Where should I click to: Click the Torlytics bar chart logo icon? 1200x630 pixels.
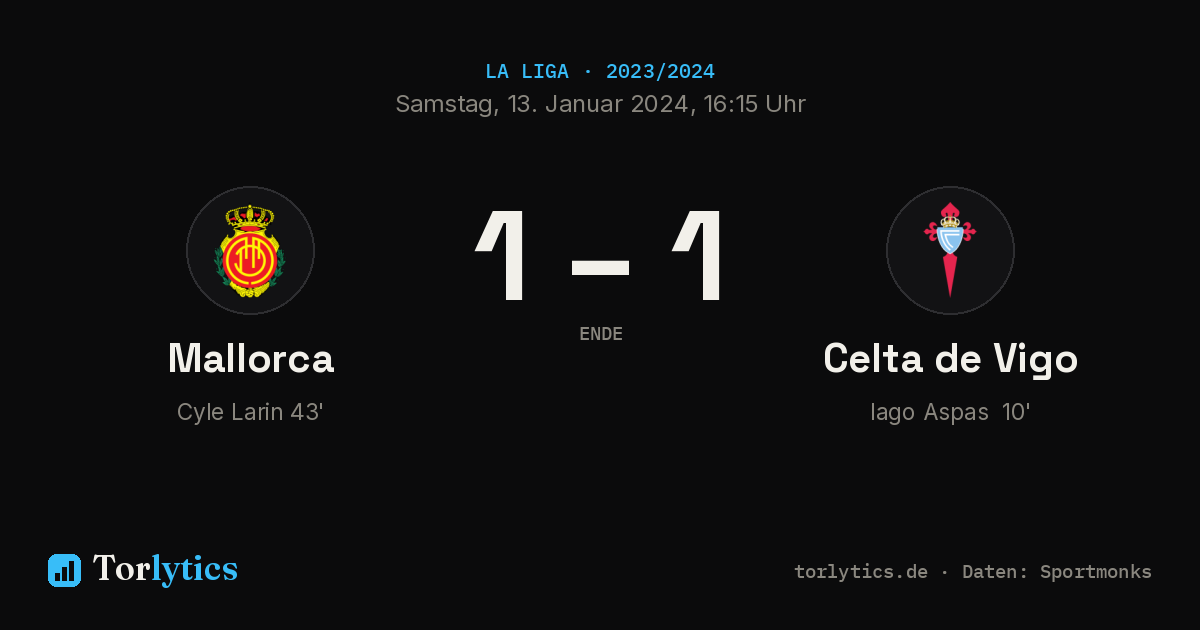click(64, 570)
